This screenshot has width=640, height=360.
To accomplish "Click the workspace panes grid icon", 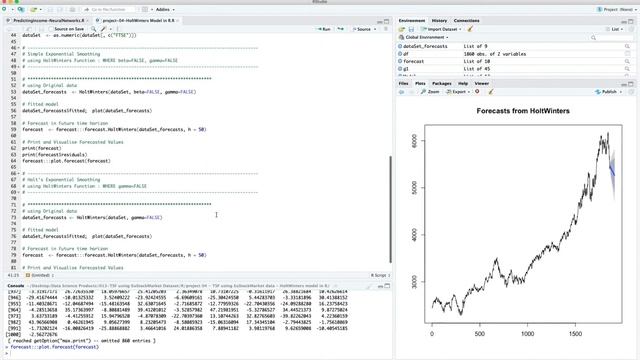I will (145, 9).
